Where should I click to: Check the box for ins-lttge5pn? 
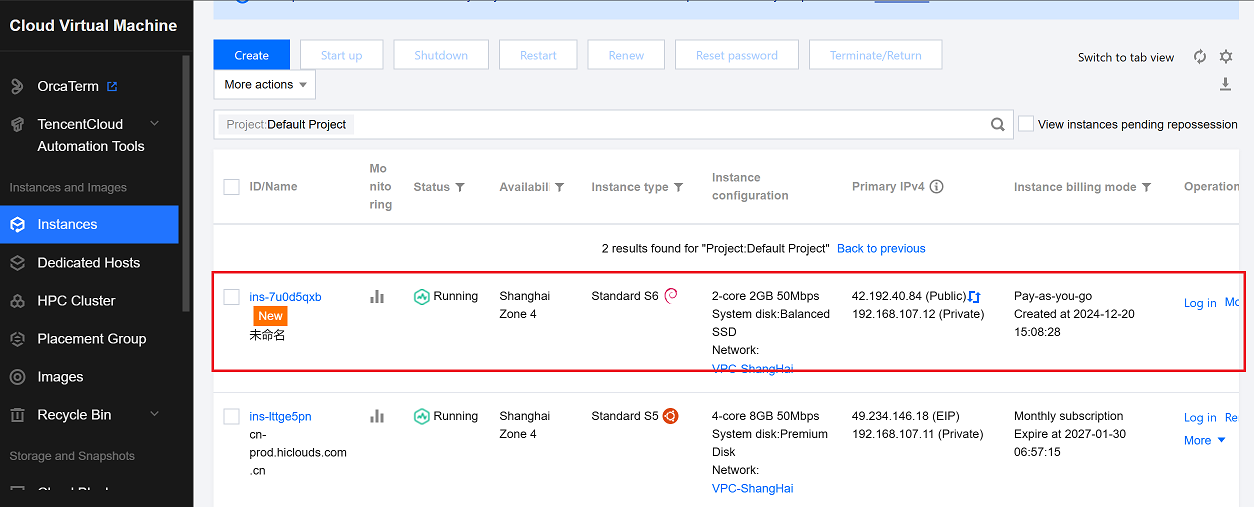tap(232, 417)
